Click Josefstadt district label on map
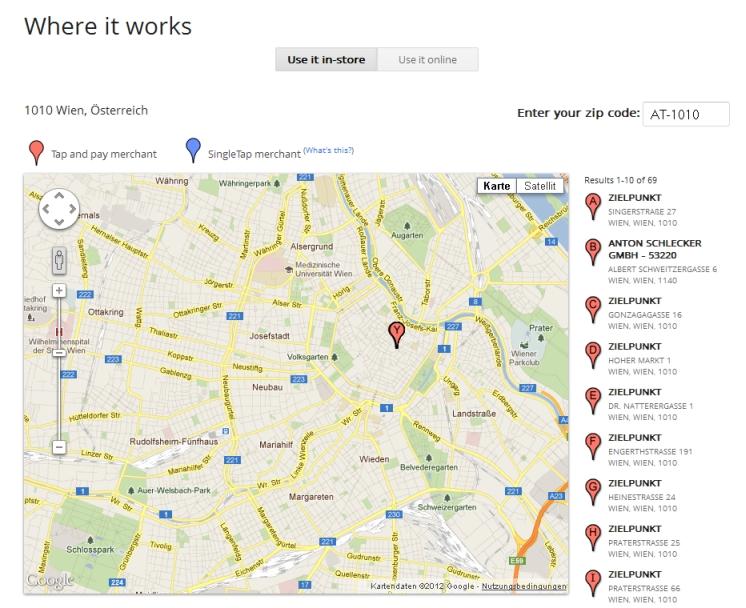This screenshot has width=746, height=608. 269,336
